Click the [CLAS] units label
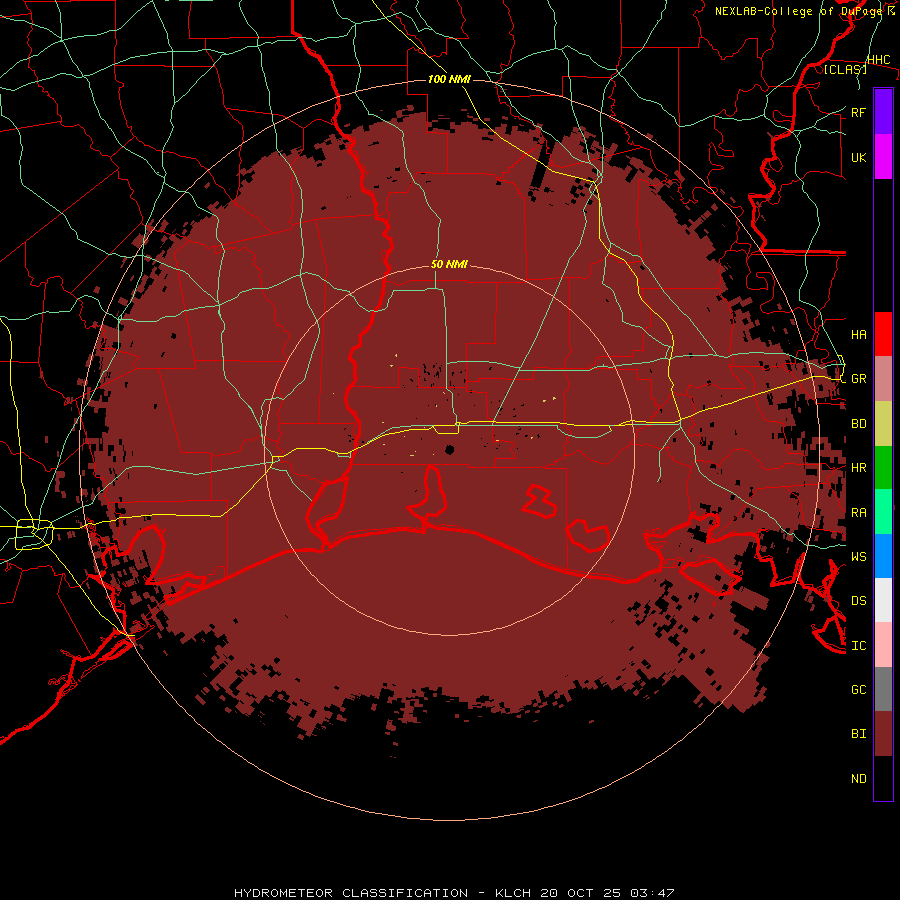This screenshot has width=900, height=900. pyautogui.click(x=845, y=69)
